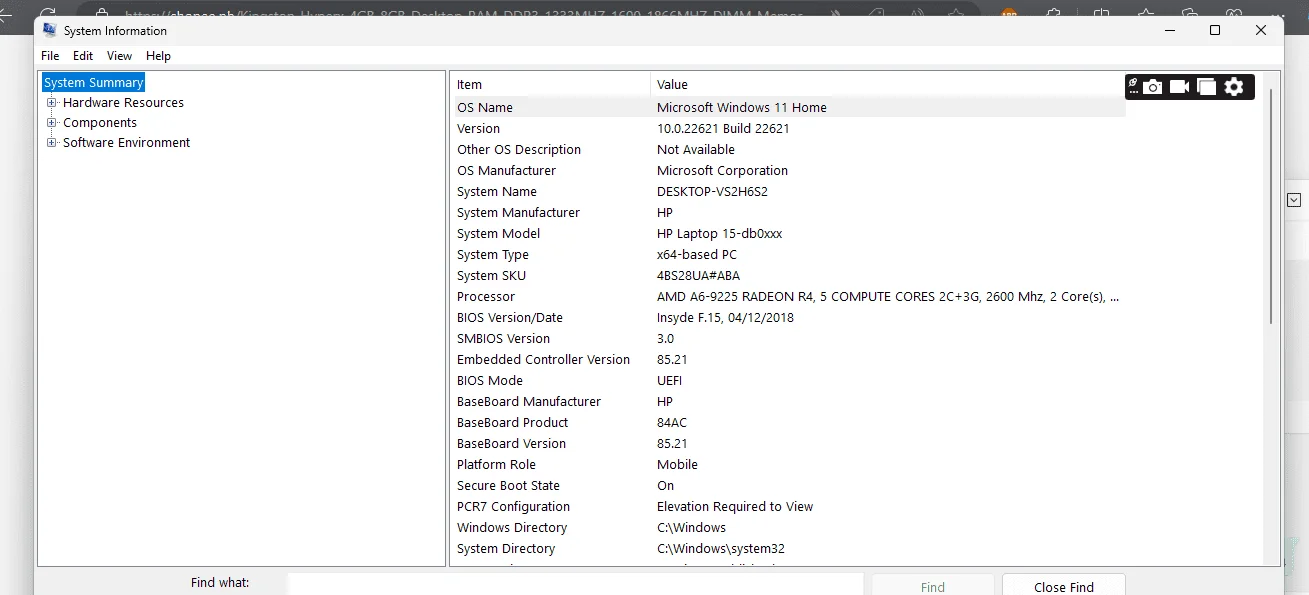Image resolution: width=1309 pixels, height=595 pixels.
Task: Expand the Hardware Resources node
Action: click(52, 102)
